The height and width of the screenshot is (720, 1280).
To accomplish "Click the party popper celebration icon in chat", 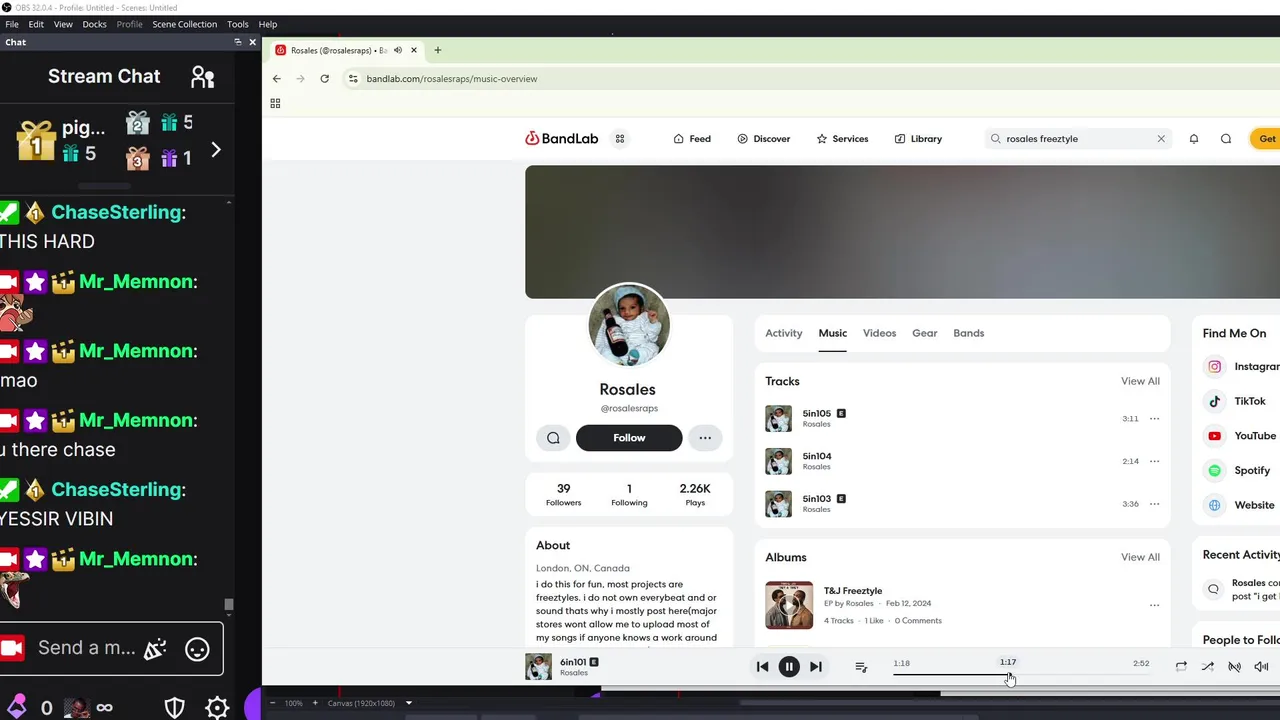I will 155,649.
